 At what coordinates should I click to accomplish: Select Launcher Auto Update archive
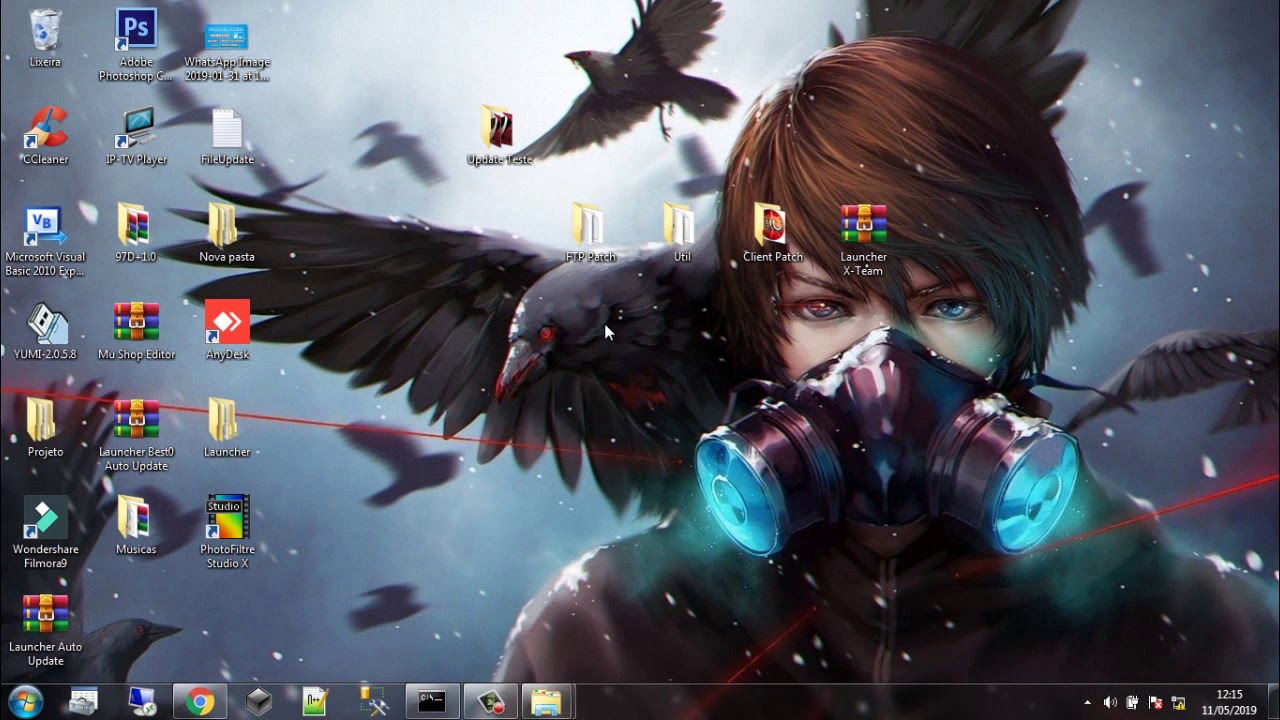coord(45,631)
